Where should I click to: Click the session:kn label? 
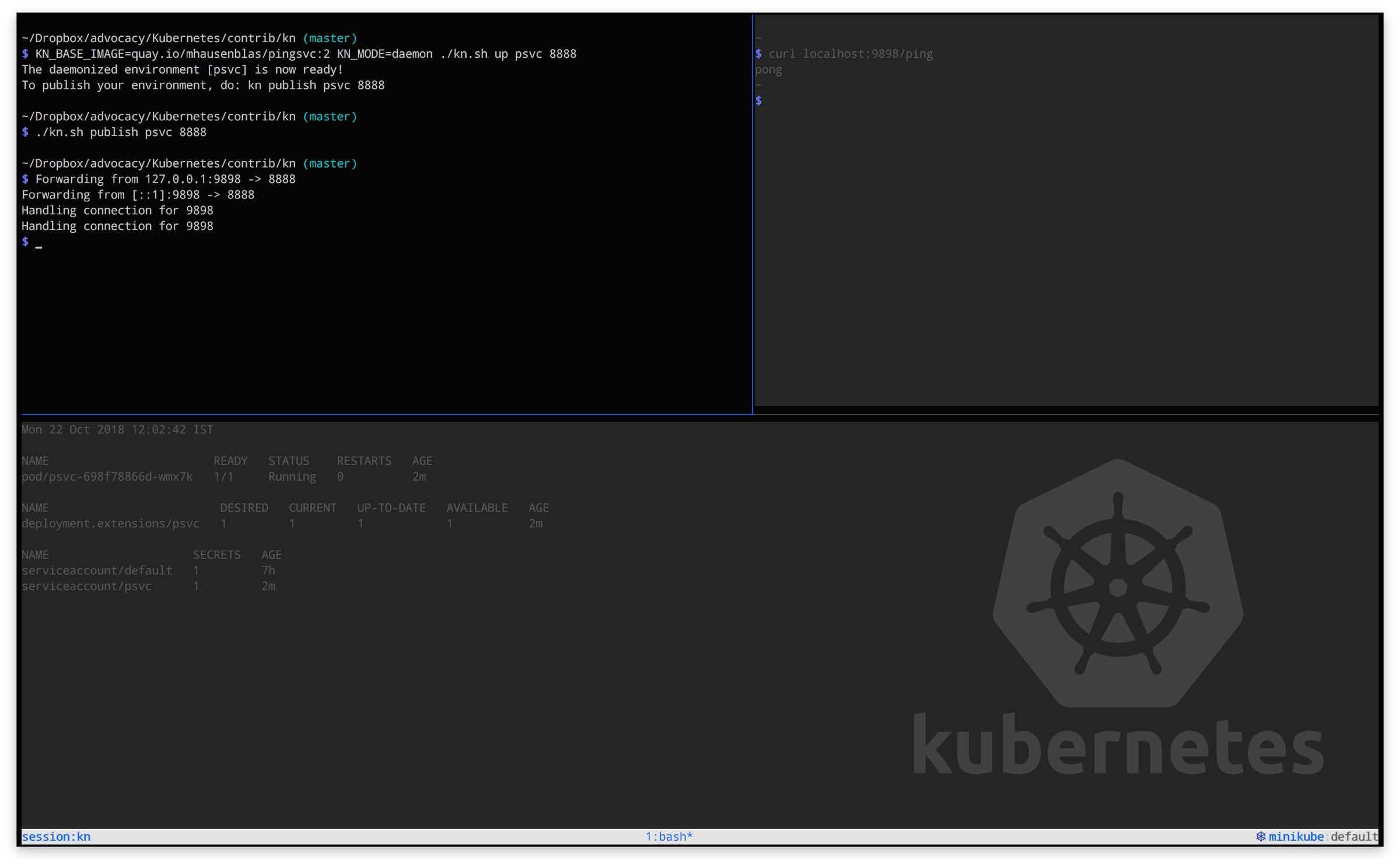point(56,836)
